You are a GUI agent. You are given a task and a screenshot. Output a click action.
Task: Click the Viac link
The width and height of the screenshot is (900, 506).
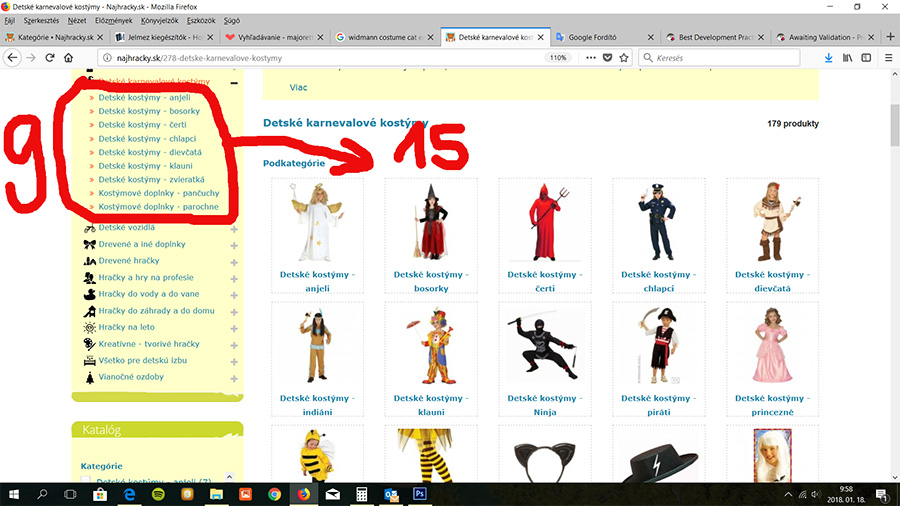pos(298,87)
